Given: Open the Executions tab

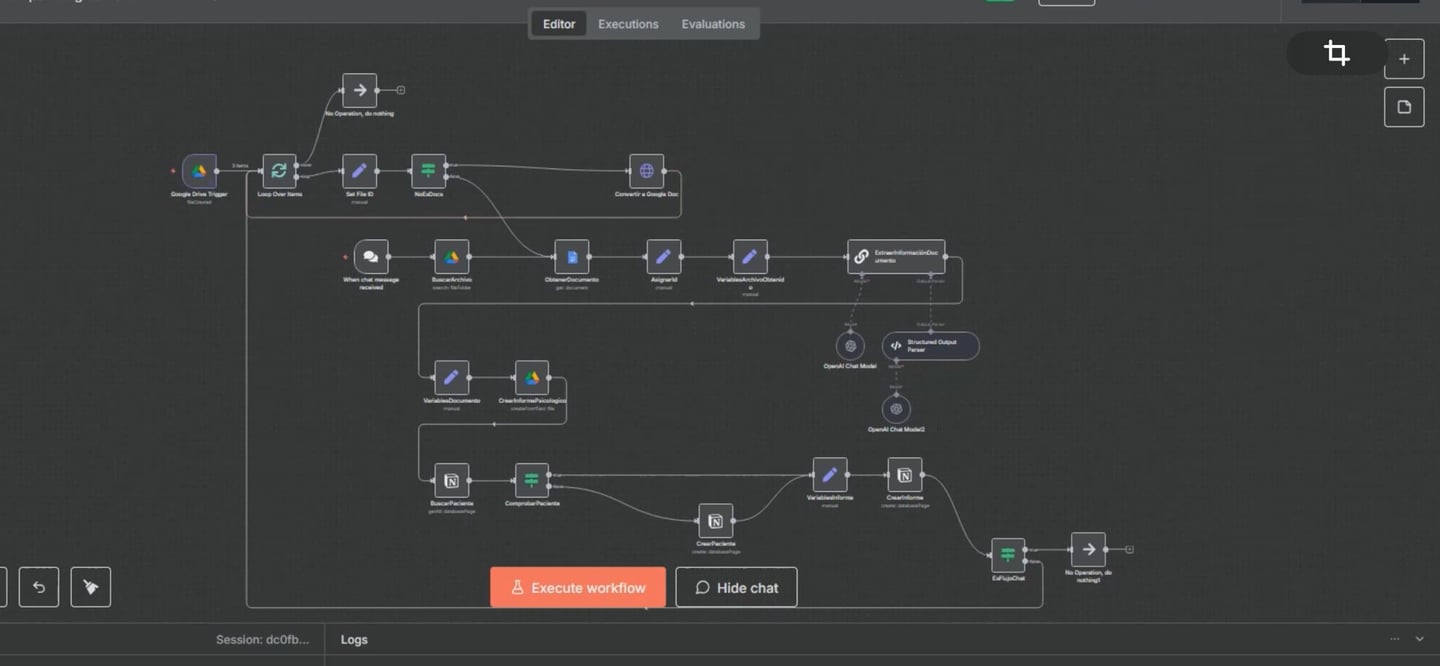Looking at the screenshot, I should click(628, 24).
